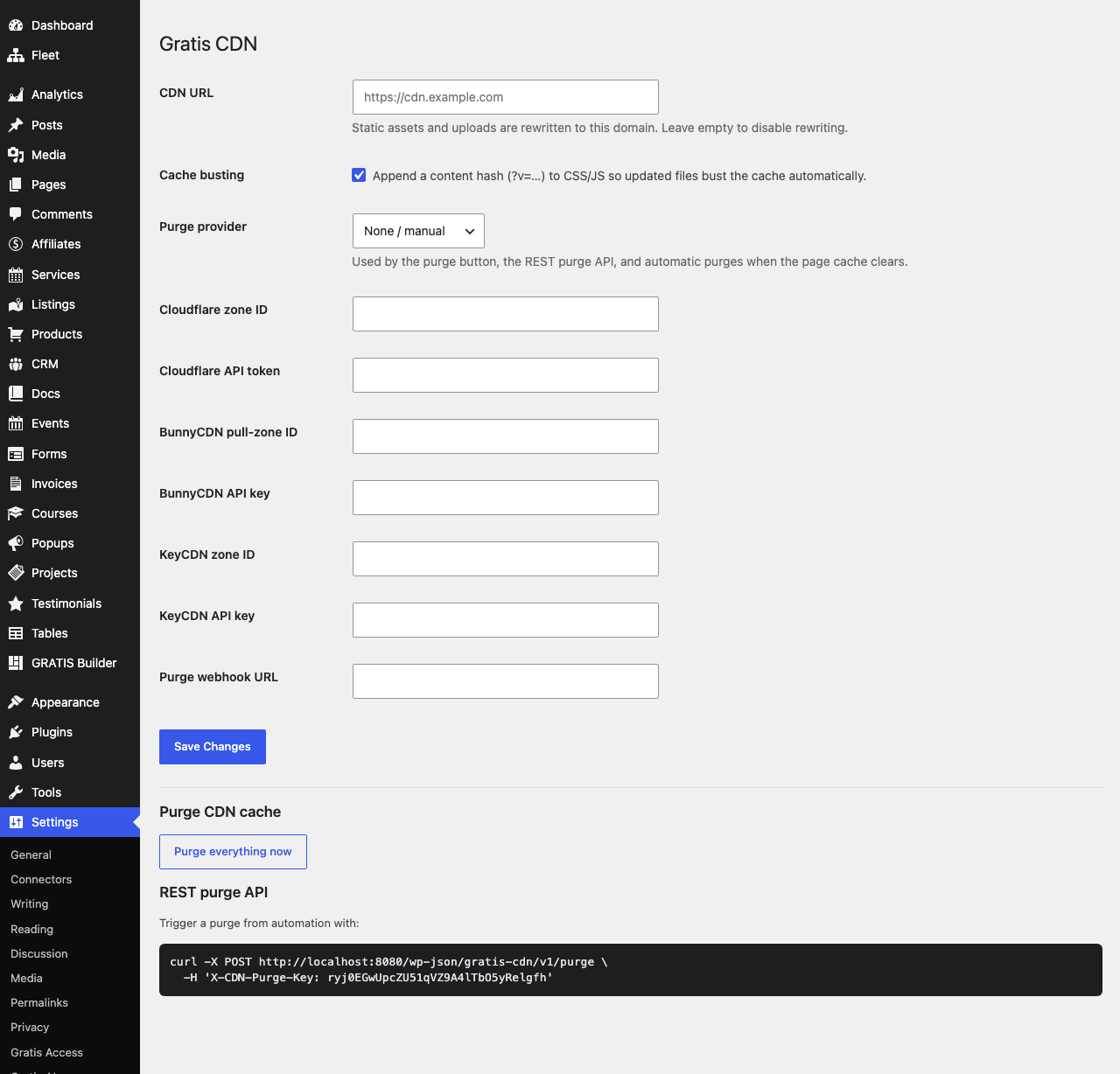Focus the CDN URL input field
The height and width of the screenshot is (1074, 1120).
click(x=506, y=97)
